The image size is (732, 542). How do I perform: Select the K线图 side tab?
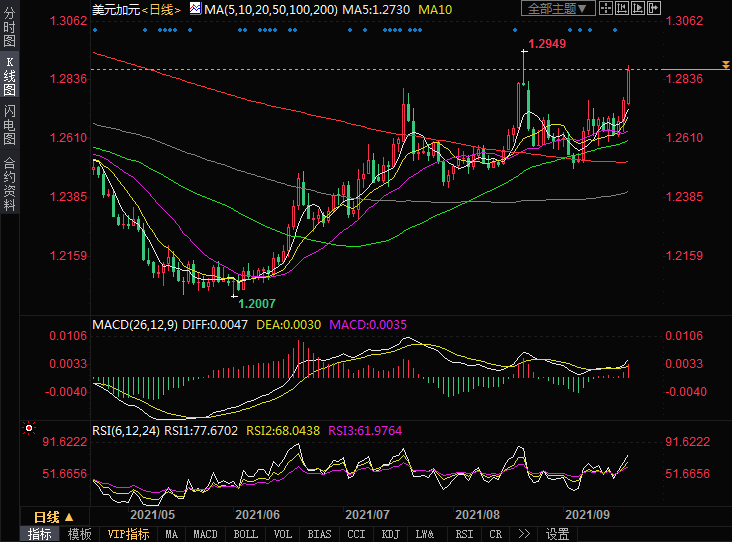click(9, 77)
